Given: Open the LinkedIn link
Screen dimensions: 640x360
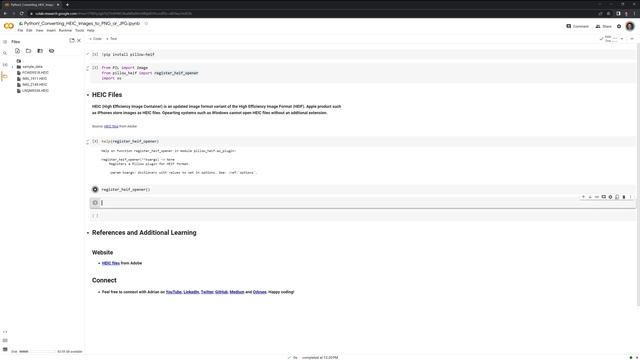Looking at the screenshot, I should [x=191, y=292].
